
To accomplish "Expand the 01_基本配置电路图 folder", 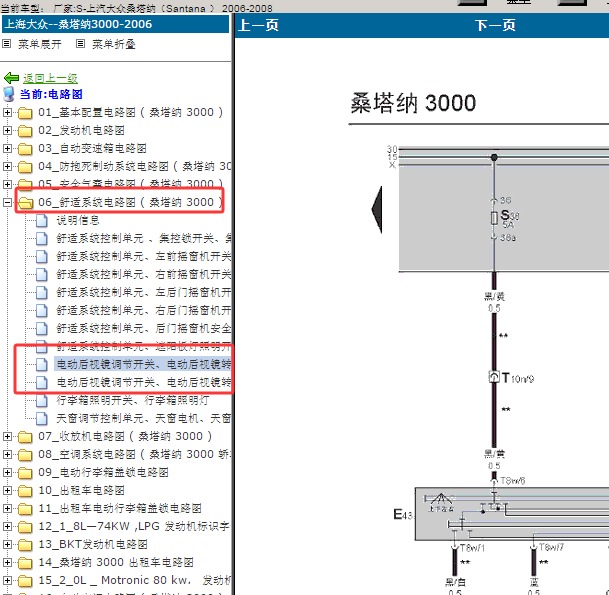I will [x=7, y=113].
